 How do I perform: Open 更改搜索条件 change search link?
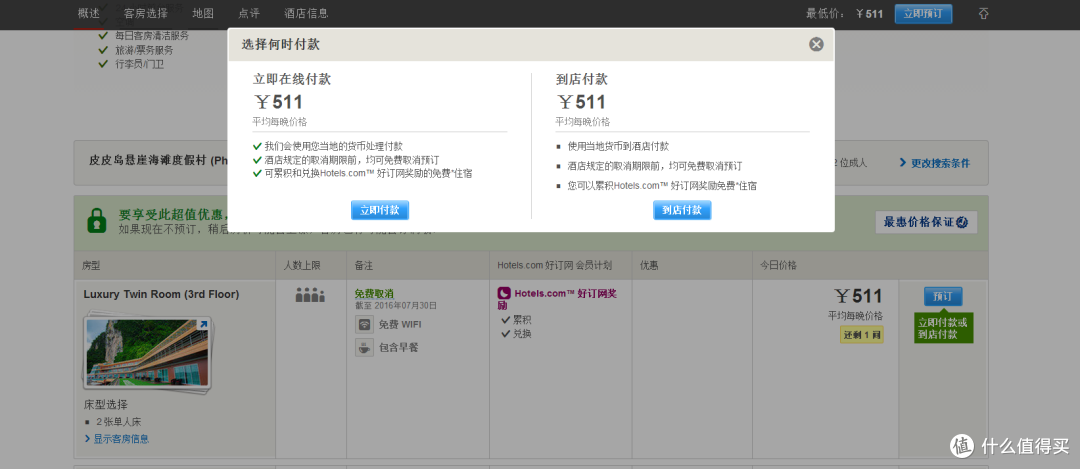point(935,163)
